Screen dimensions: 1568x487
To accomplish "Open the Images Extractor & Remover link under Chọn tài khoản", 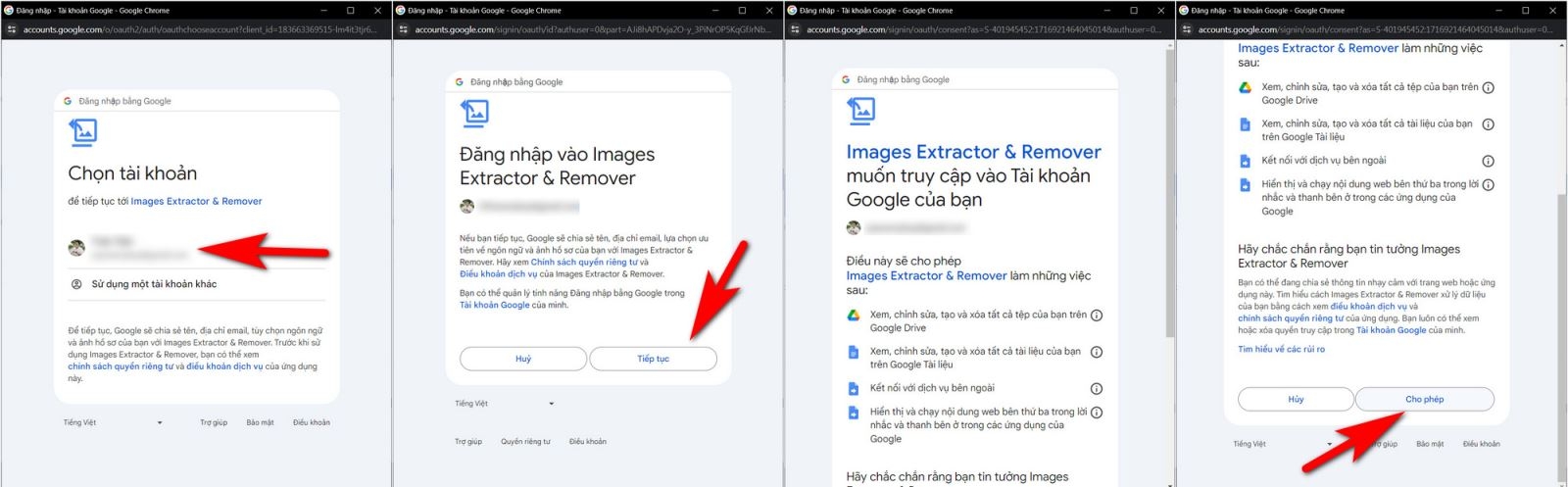I will pos(196,201).
